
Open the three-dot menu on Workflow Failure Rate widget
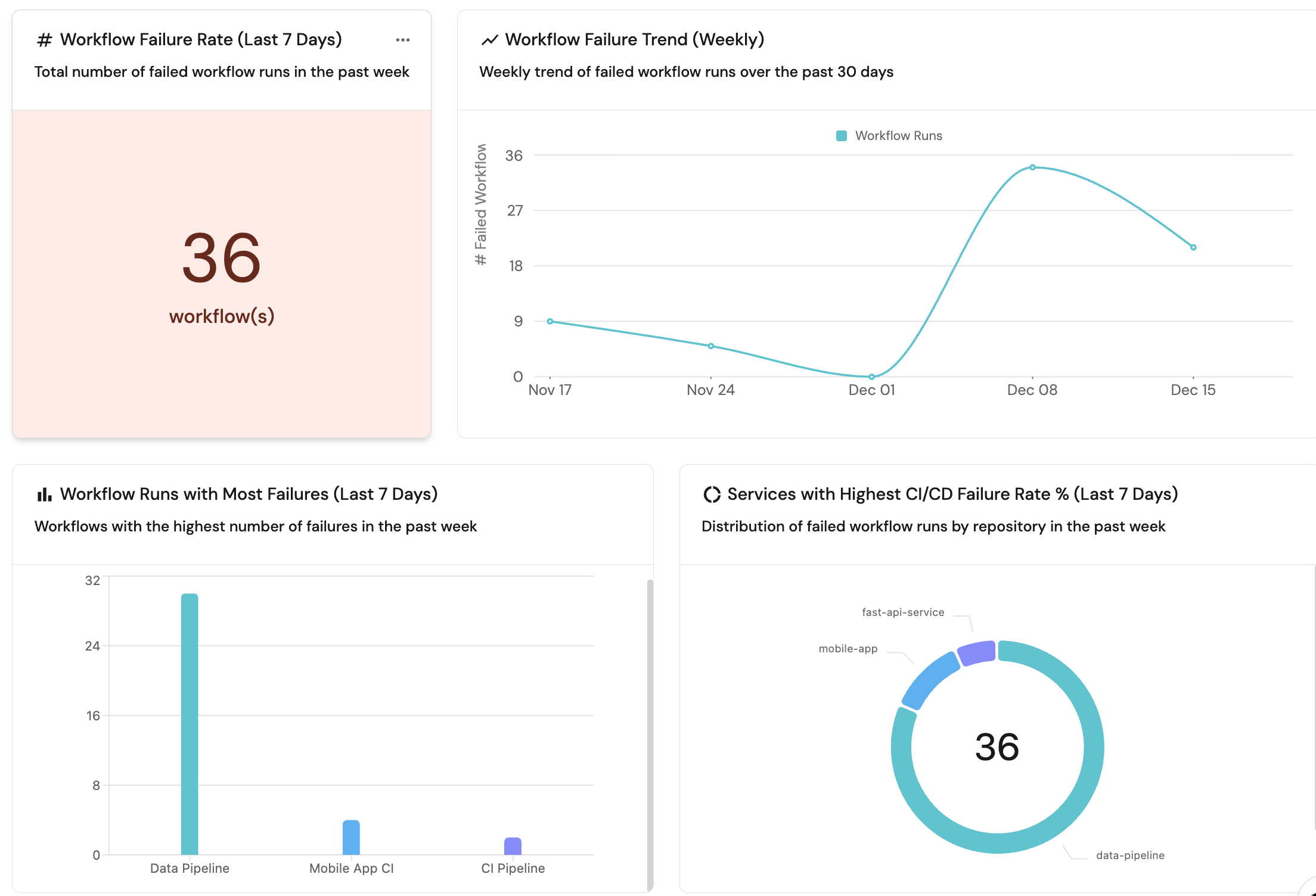[x=403, y=40]
